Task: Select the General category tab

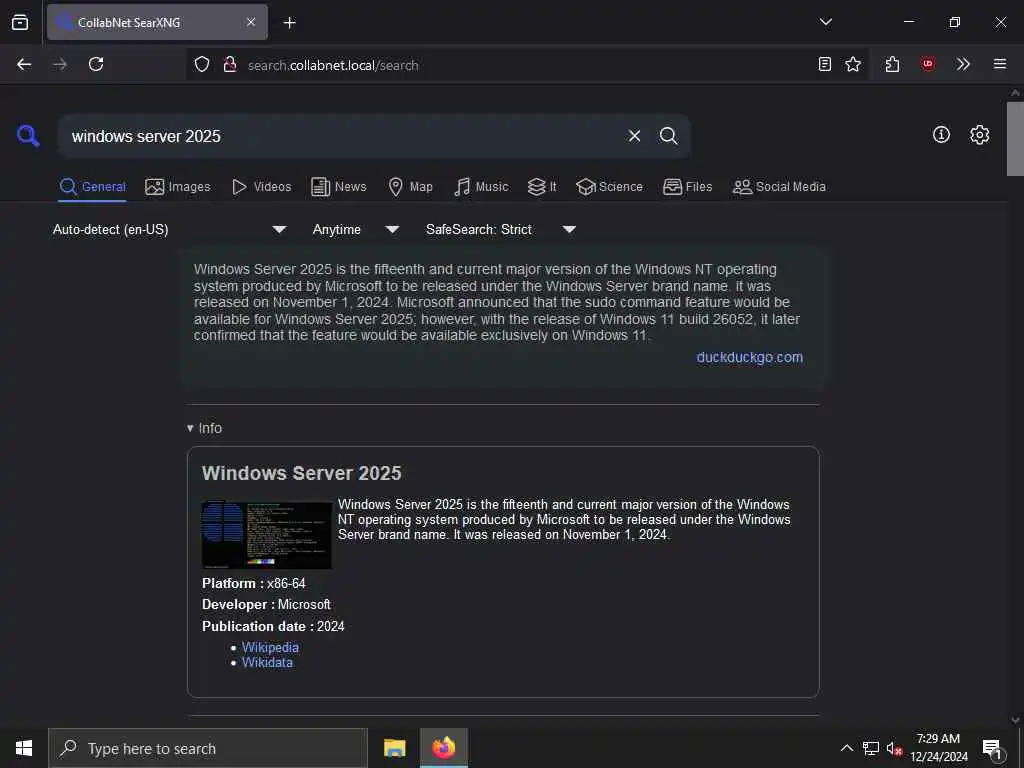Action: tap(92, 187)
